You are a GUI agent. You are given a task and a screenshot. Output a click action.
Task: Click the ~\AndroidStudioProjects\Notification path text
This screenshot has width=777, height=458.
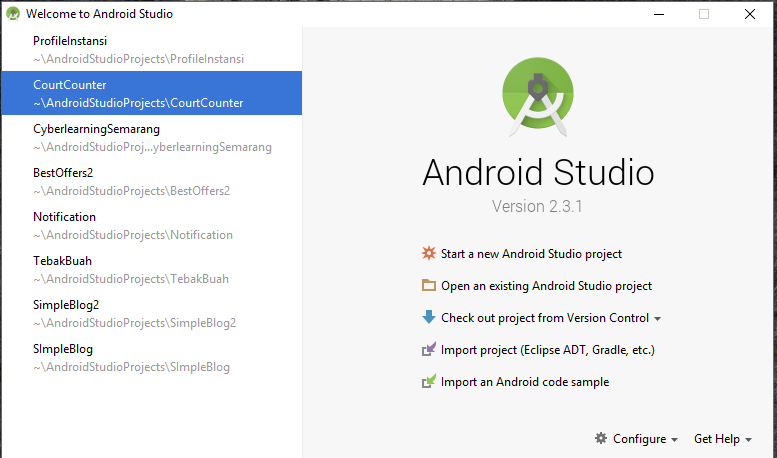[x=133, y=235]
